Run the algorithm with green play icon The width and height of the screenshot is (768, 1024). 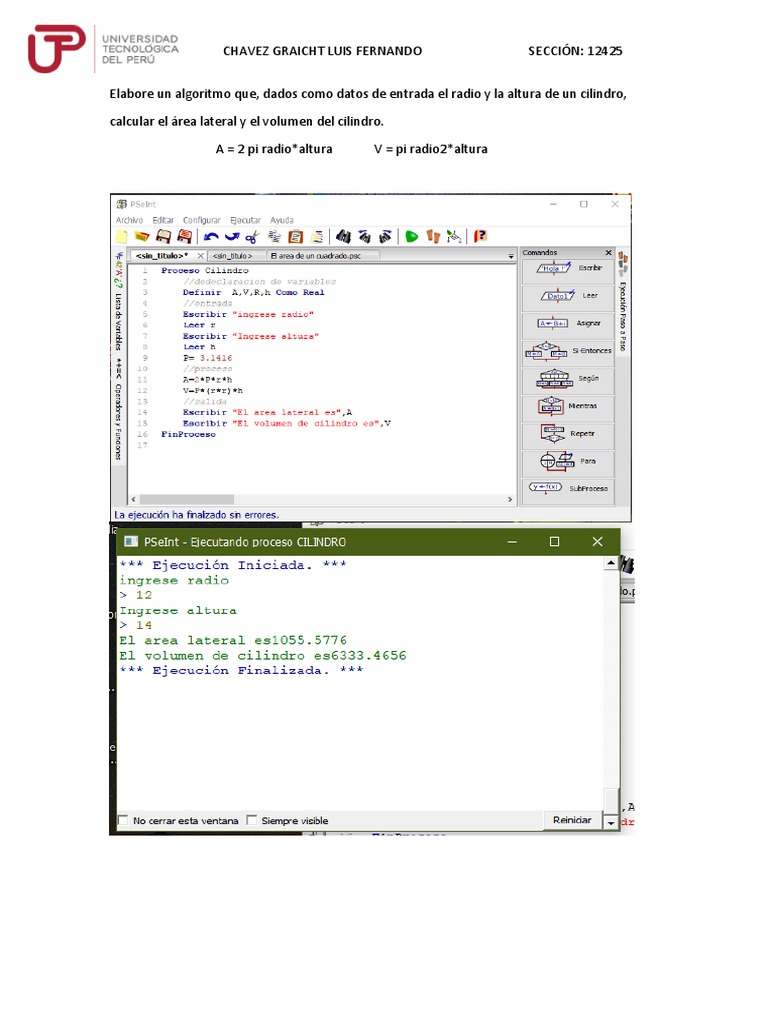click(411, 236)
